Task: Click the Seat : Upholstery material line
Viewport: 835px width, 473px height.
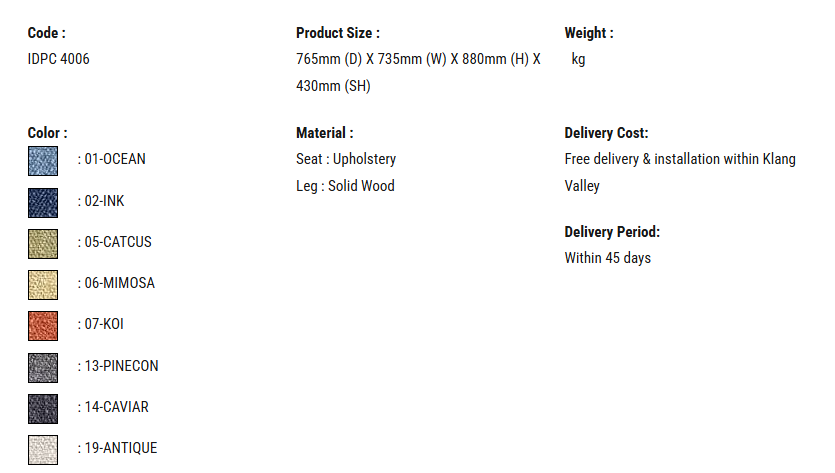Action: [346, 159]
